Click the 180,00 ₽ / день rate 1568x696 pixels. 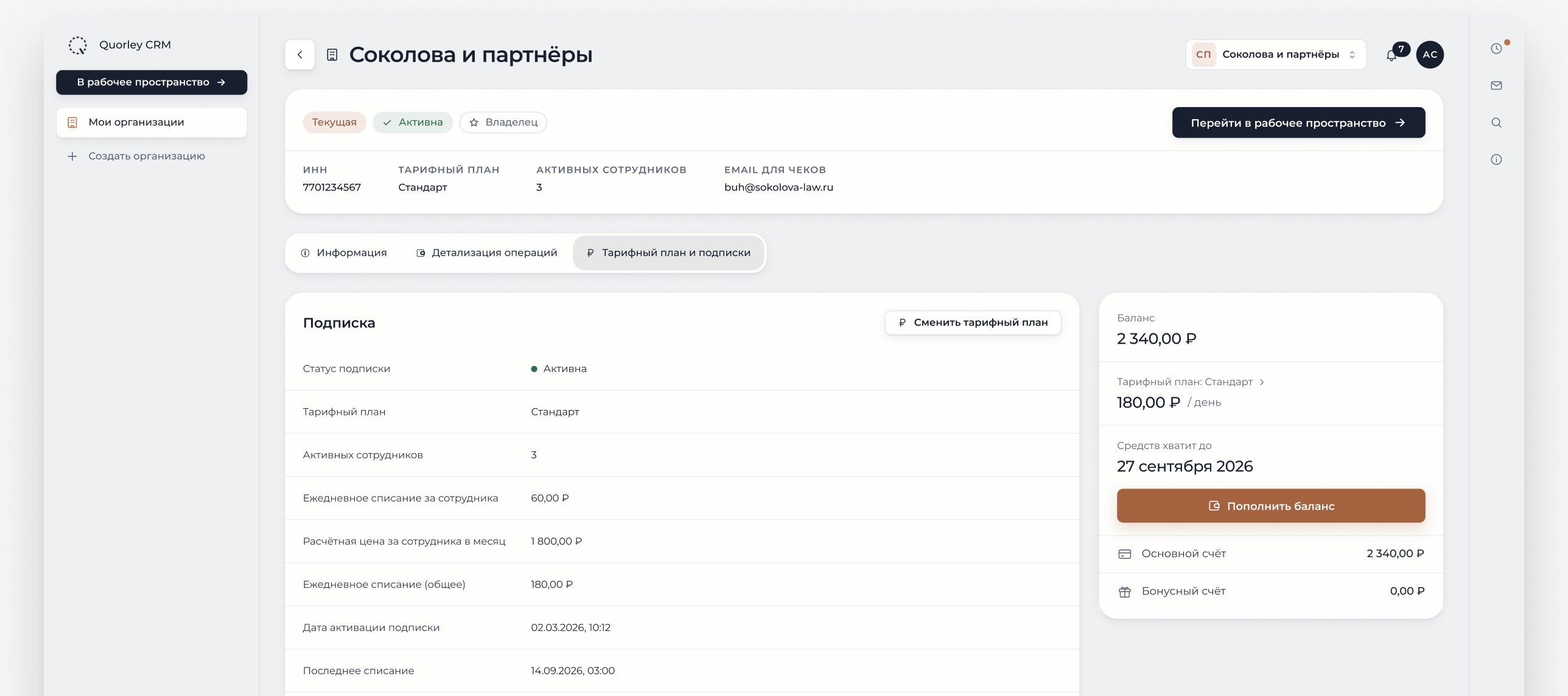tap(1168, 403)
